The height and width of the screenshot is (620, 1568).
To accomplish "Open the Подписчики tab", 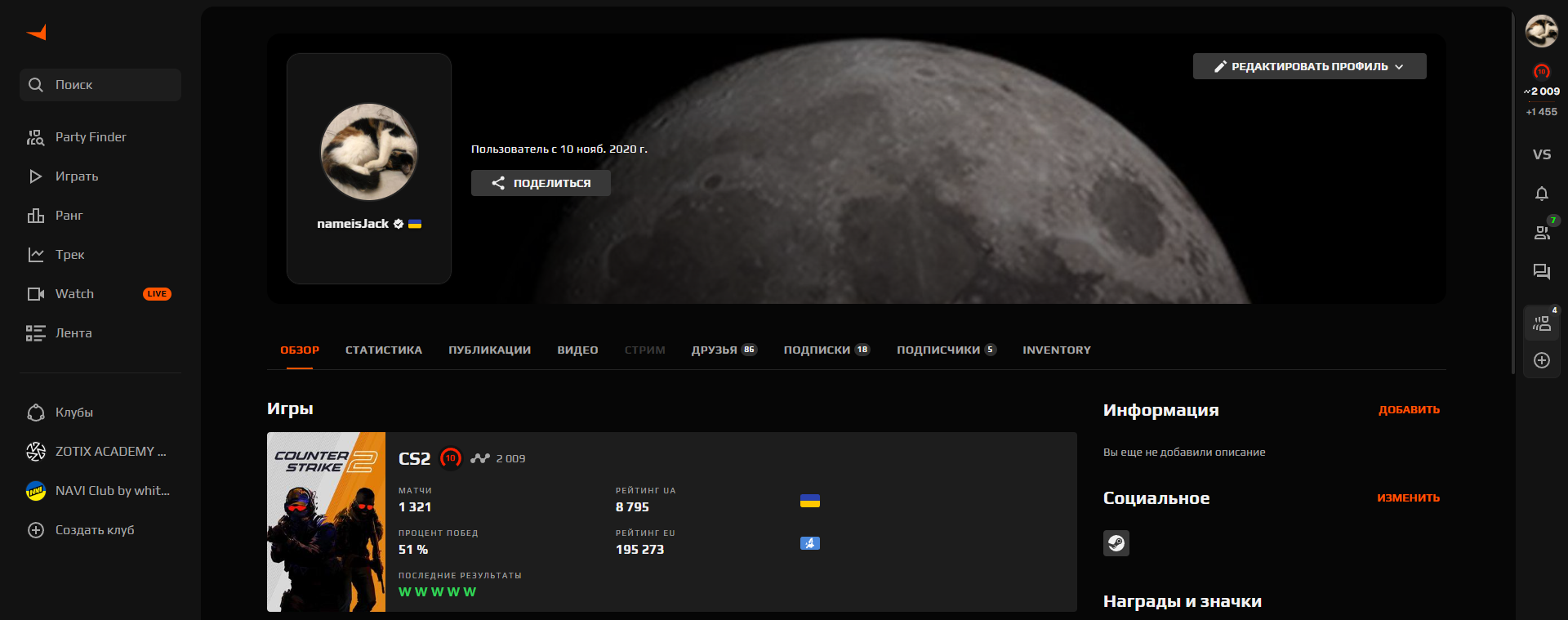I will pos(947,350).
